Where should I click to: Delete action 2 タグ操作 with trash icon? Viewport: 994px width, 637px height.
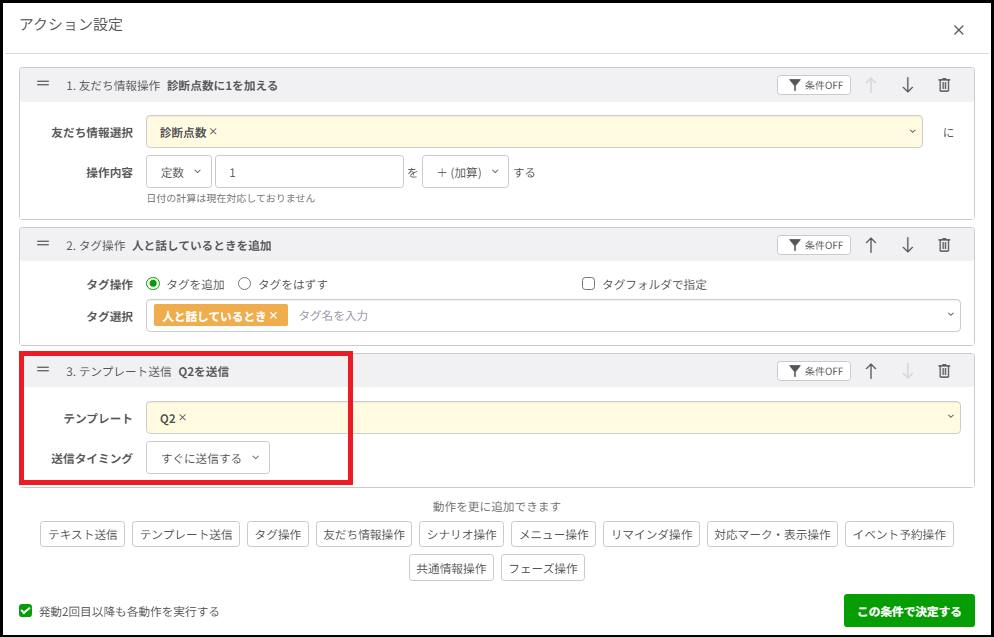point(944,245)
